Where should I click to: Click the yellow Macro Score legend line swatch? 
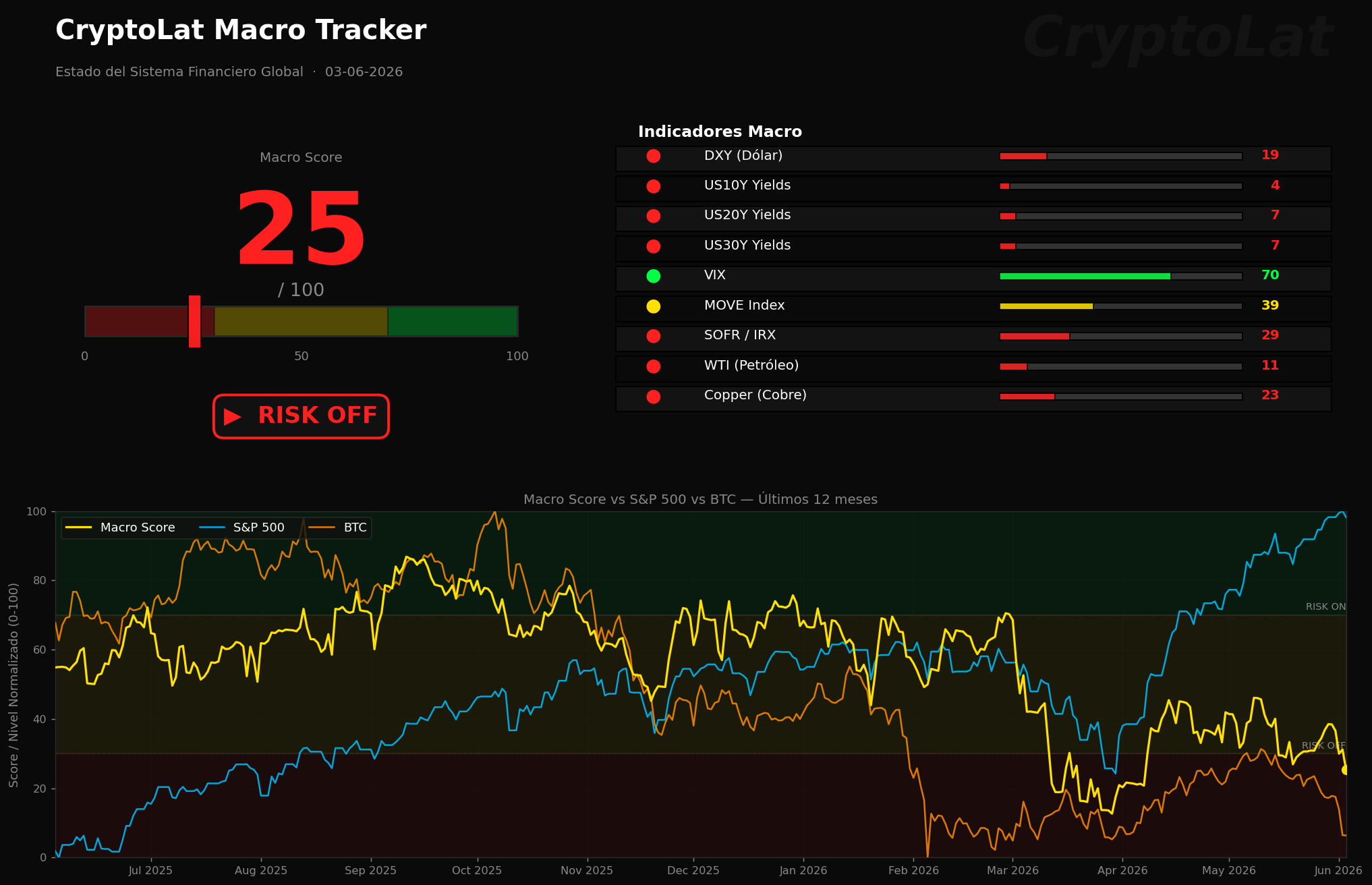pyautogui.click(x=79, y=527)
